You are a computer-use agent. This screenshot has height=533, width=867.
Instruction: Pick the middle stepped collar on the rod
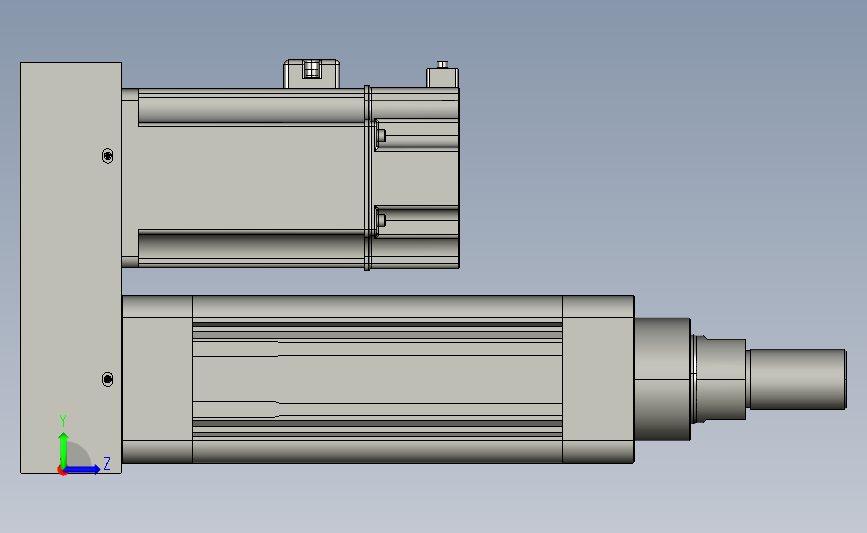pos(719,379)
